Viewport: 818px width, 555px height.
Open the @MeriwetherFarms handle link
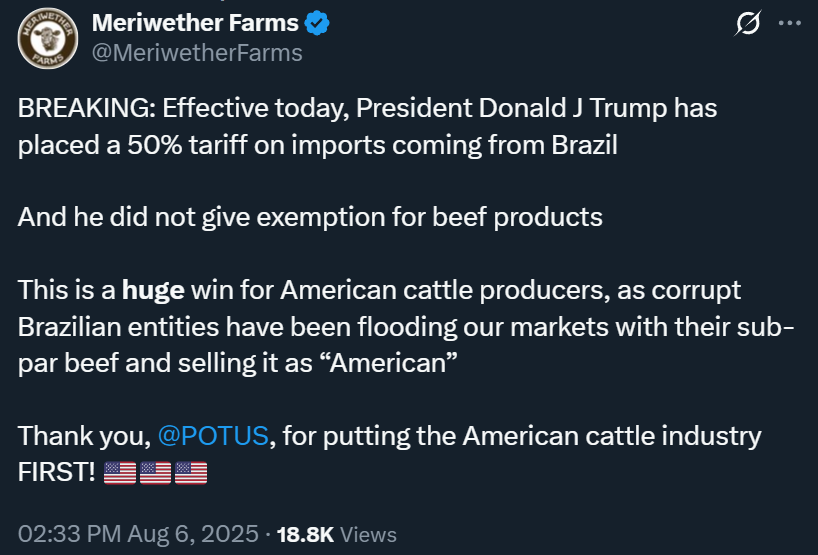coord(197,53)
